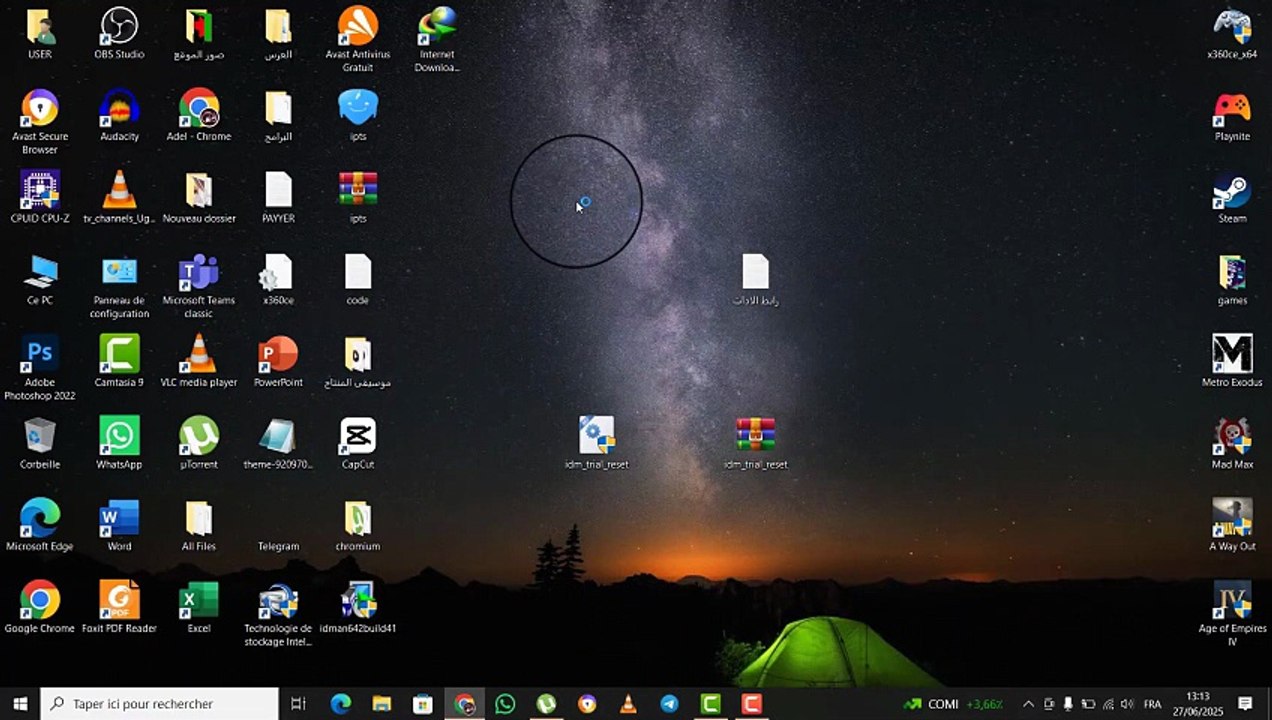Select the Playnite desktop icon
The image size is (1272, 720).
coord(1232,115)
